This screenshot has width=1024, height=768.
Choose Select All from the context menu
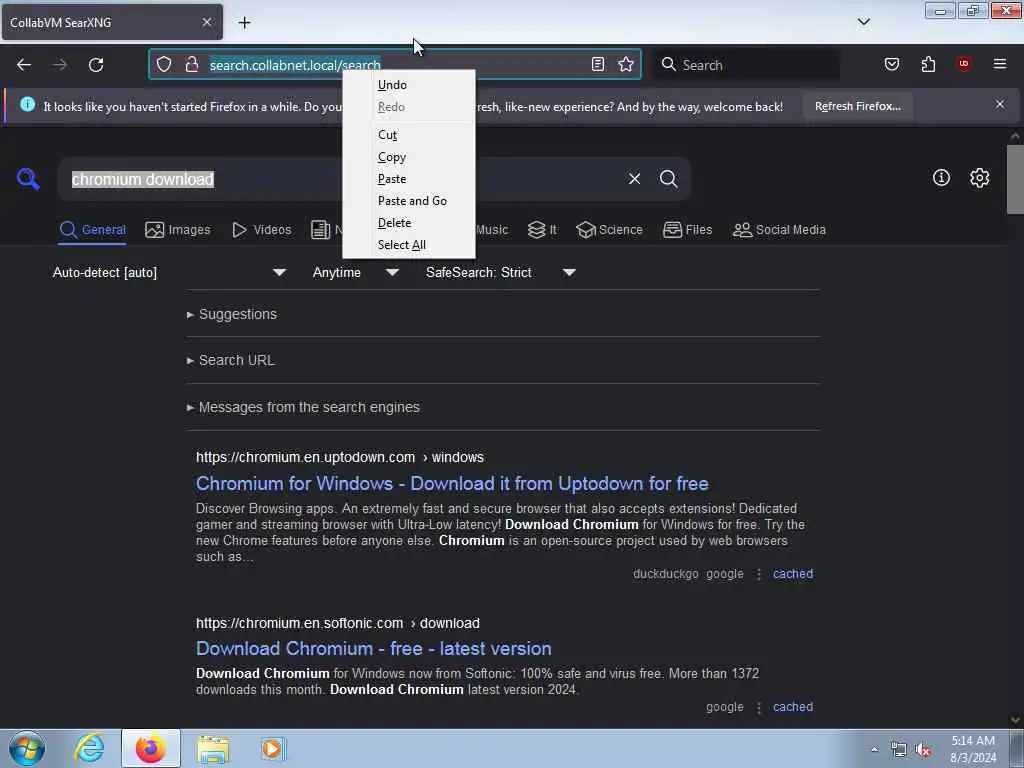click(409, 245)
